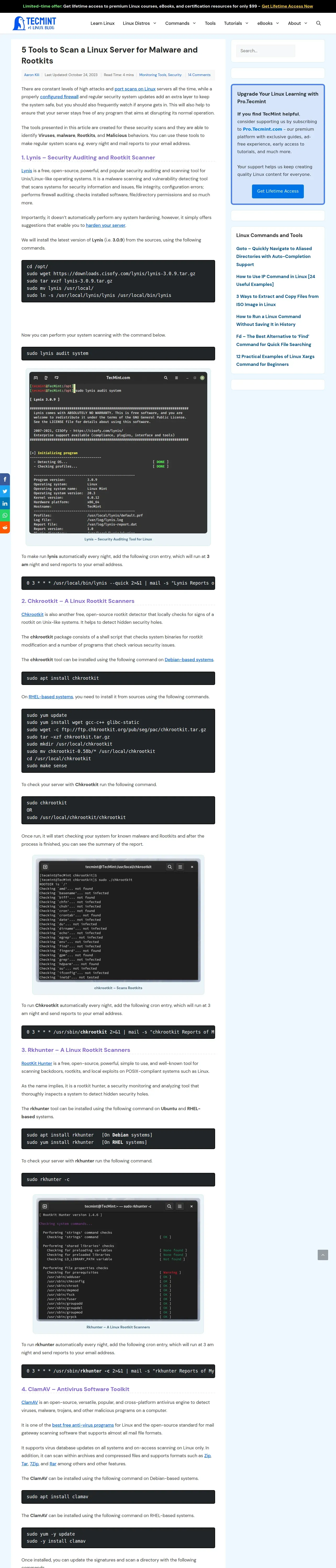Click the TecMint Linux Blog logo

(x=34, y=23)
